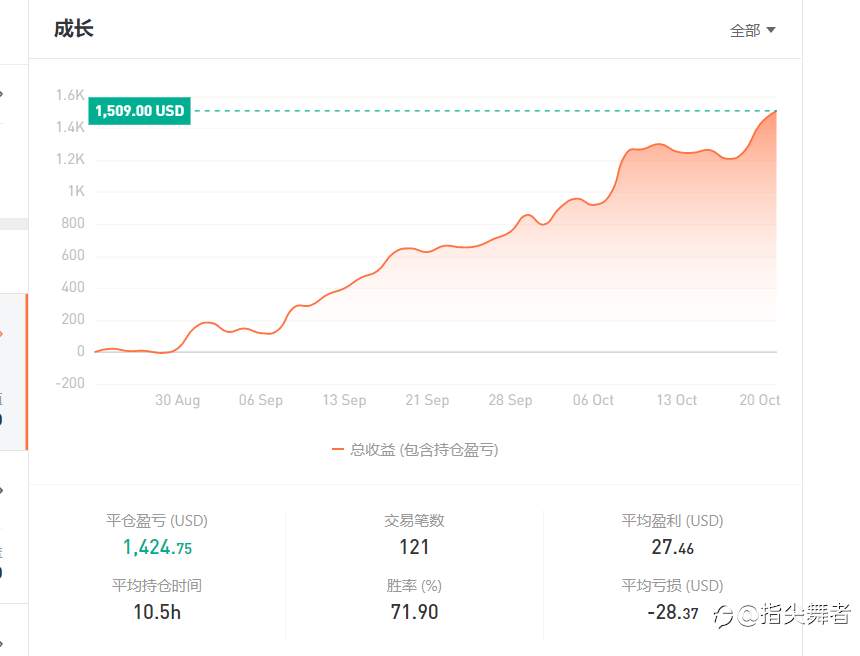Select the highlighted orange-bordered sidebar item
Image resolution: width=860 pixels, height=656 pixels.
click(x=14, y=372)
